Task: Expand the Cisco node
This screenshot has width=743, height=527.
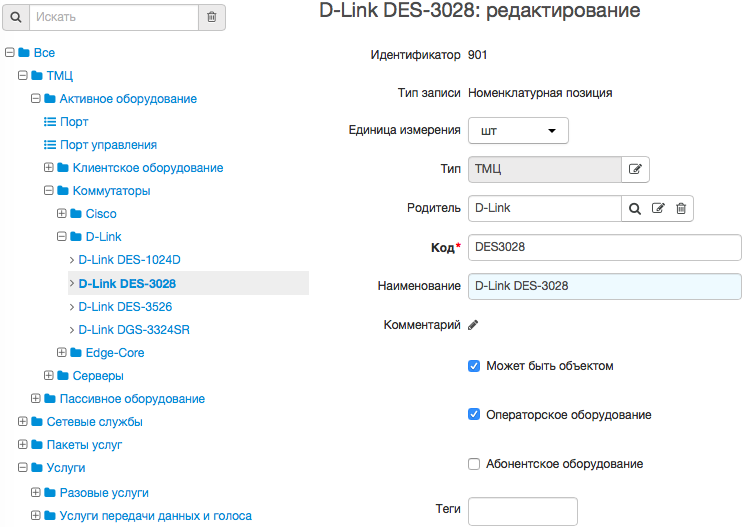Action: (62, 213)
